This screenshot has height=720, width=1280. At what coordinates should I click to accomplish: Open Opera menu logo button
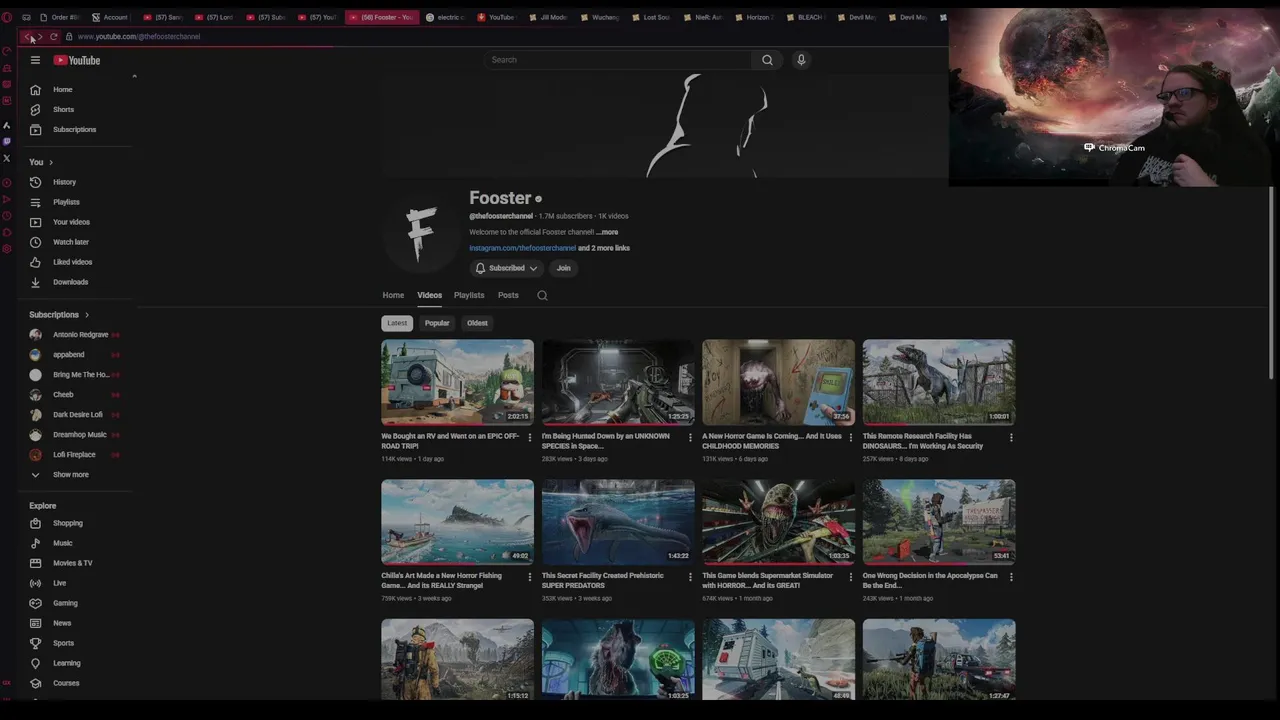[x=8, y=17]
